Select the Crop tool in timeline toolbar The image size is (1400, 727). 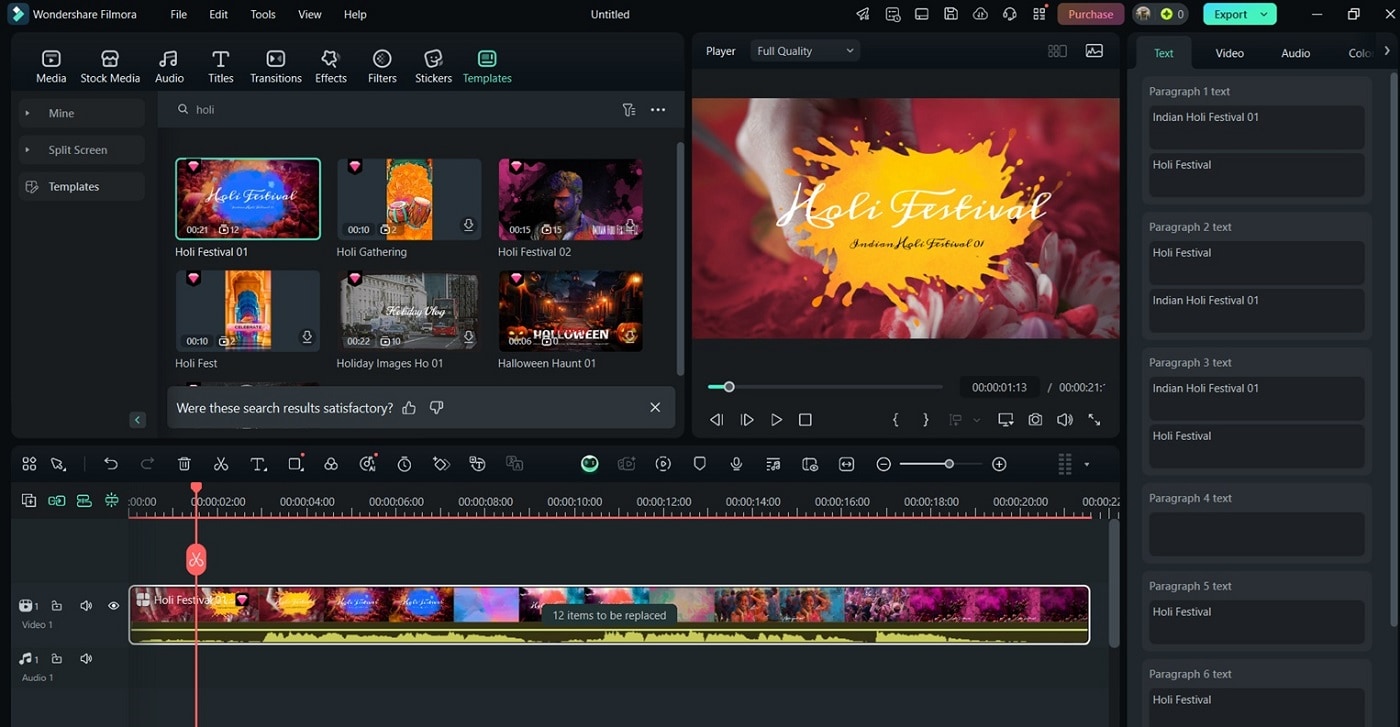pos(295,464)
